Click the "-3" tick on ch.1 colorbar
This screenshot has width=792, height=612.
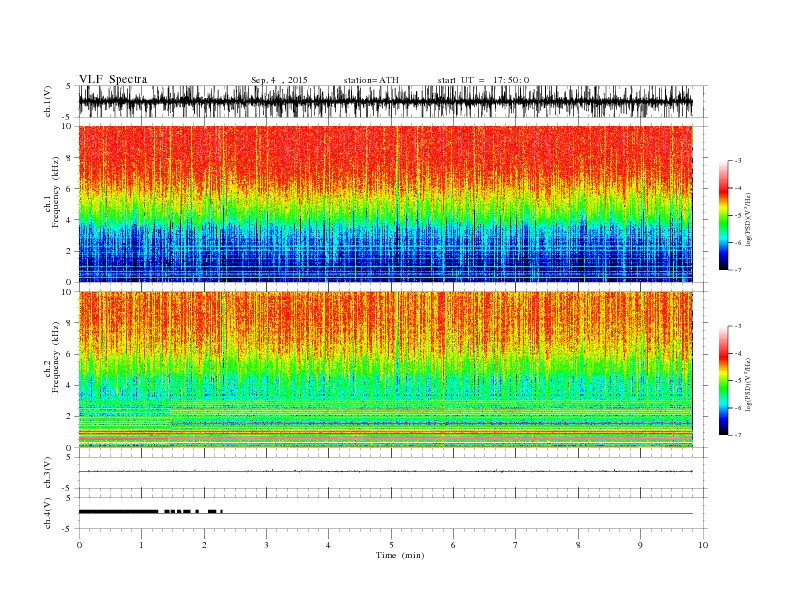[x=738, y=161]
